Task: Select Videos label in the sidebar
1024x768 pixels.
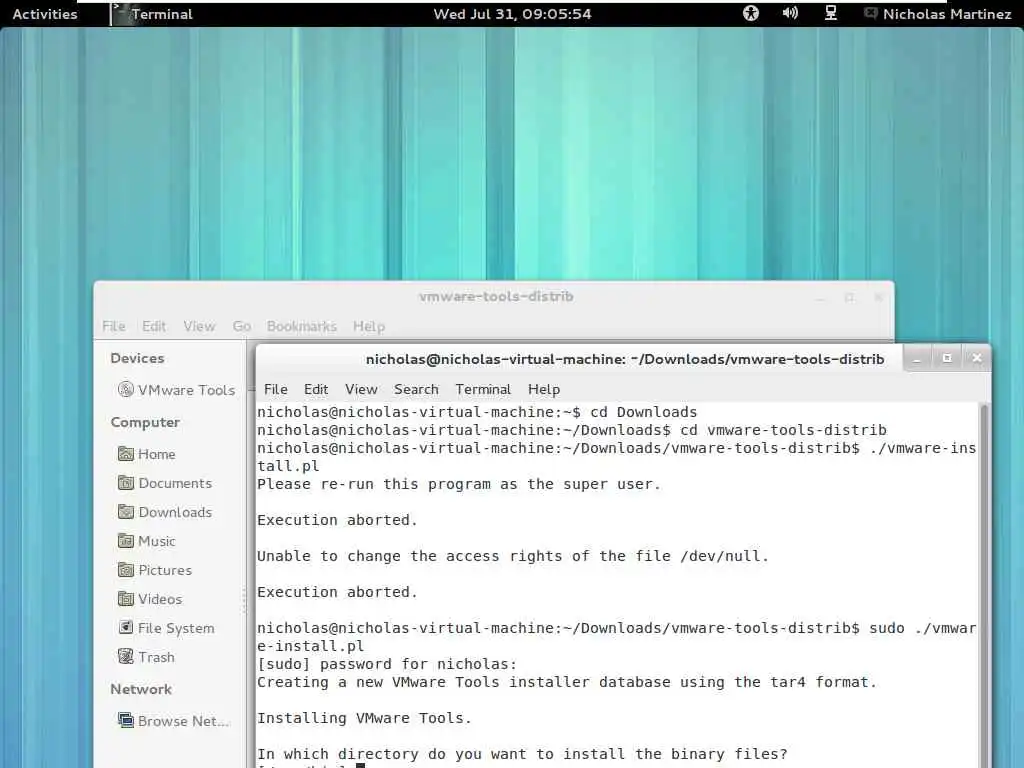Action: coord(160,599)
